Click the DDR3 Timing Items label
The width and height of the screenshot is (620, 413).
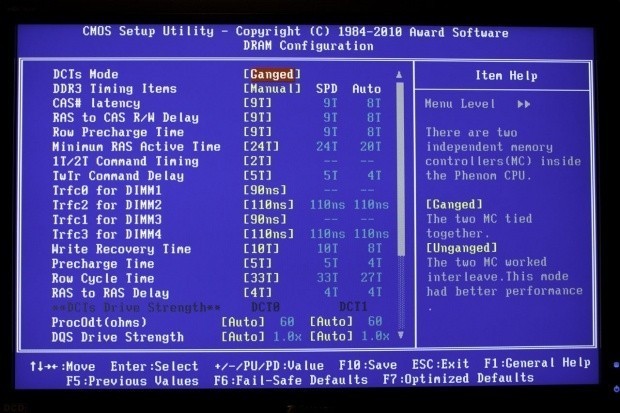115,89
